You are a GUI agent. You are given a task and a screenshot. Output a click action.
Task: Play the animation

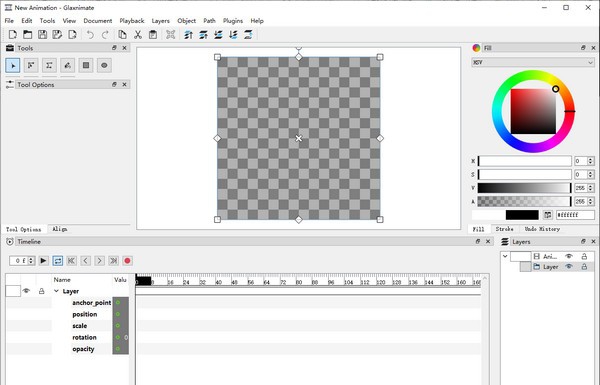coord(43,261)
